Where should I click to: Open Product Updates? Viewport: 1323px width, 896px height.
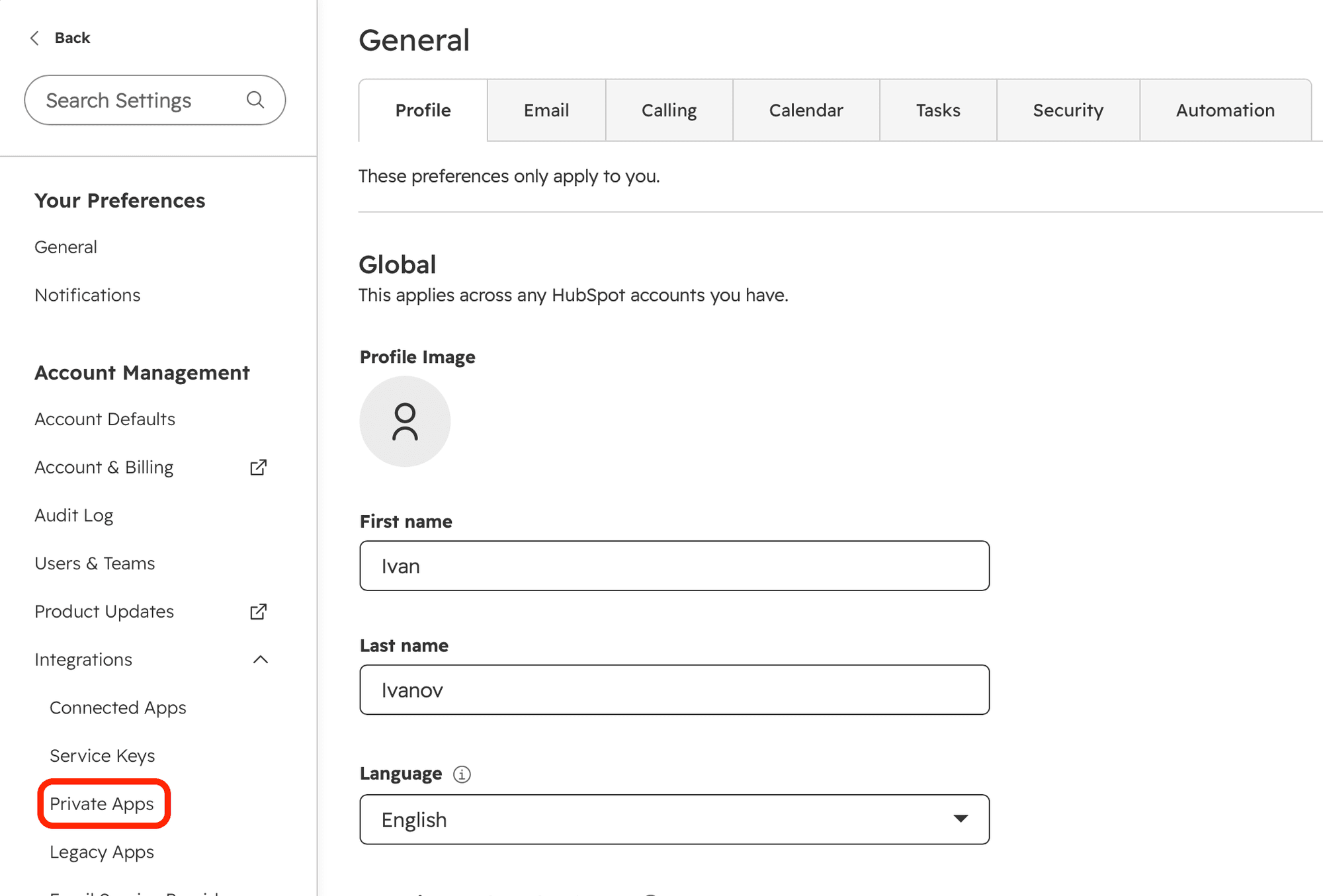coord(104,612)
